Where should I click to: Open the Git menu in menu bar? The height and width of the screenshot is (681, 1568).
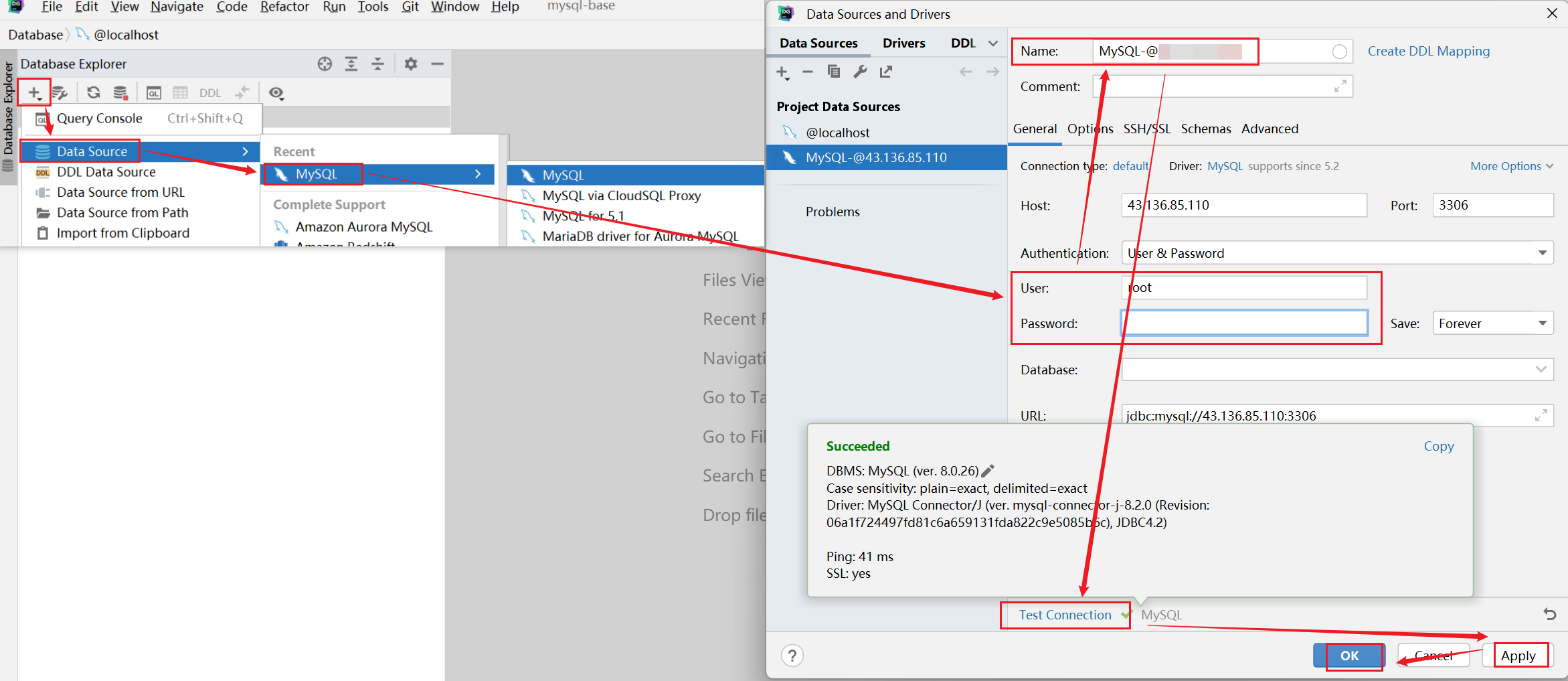[410, 7]
